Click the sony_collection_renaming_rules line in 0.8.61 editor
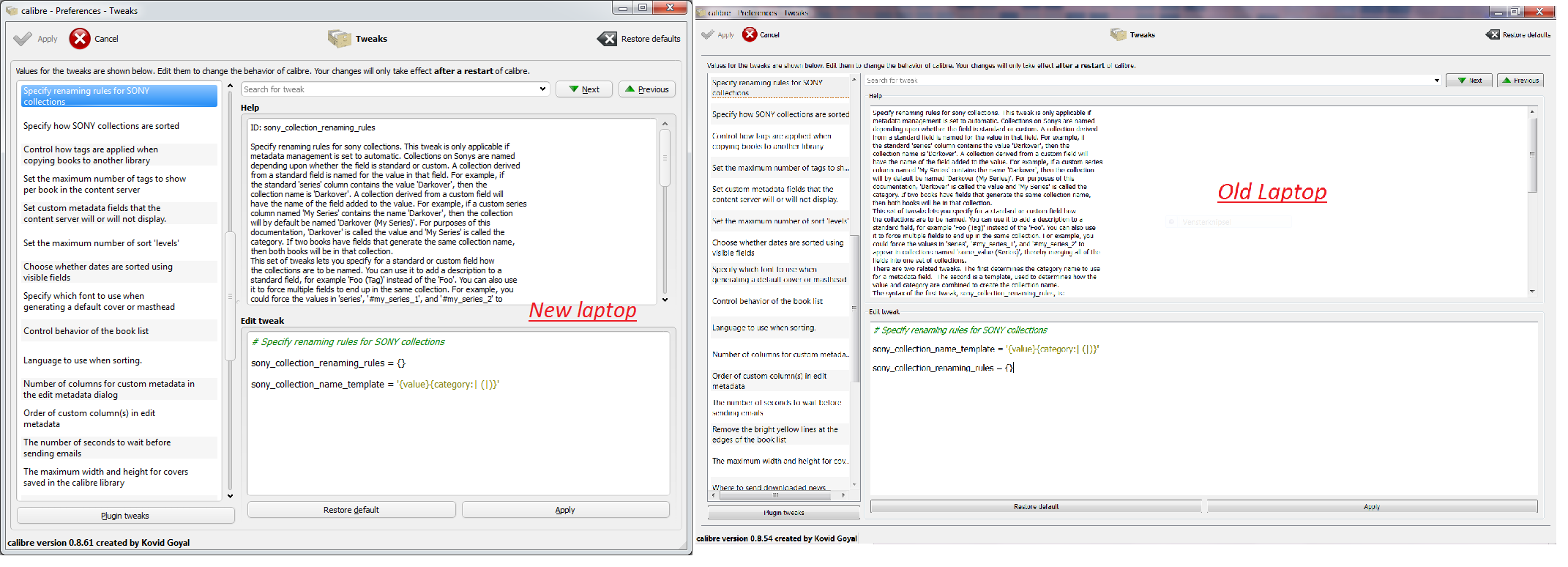This screenshot has height=567, width=1568. point(328,363)
